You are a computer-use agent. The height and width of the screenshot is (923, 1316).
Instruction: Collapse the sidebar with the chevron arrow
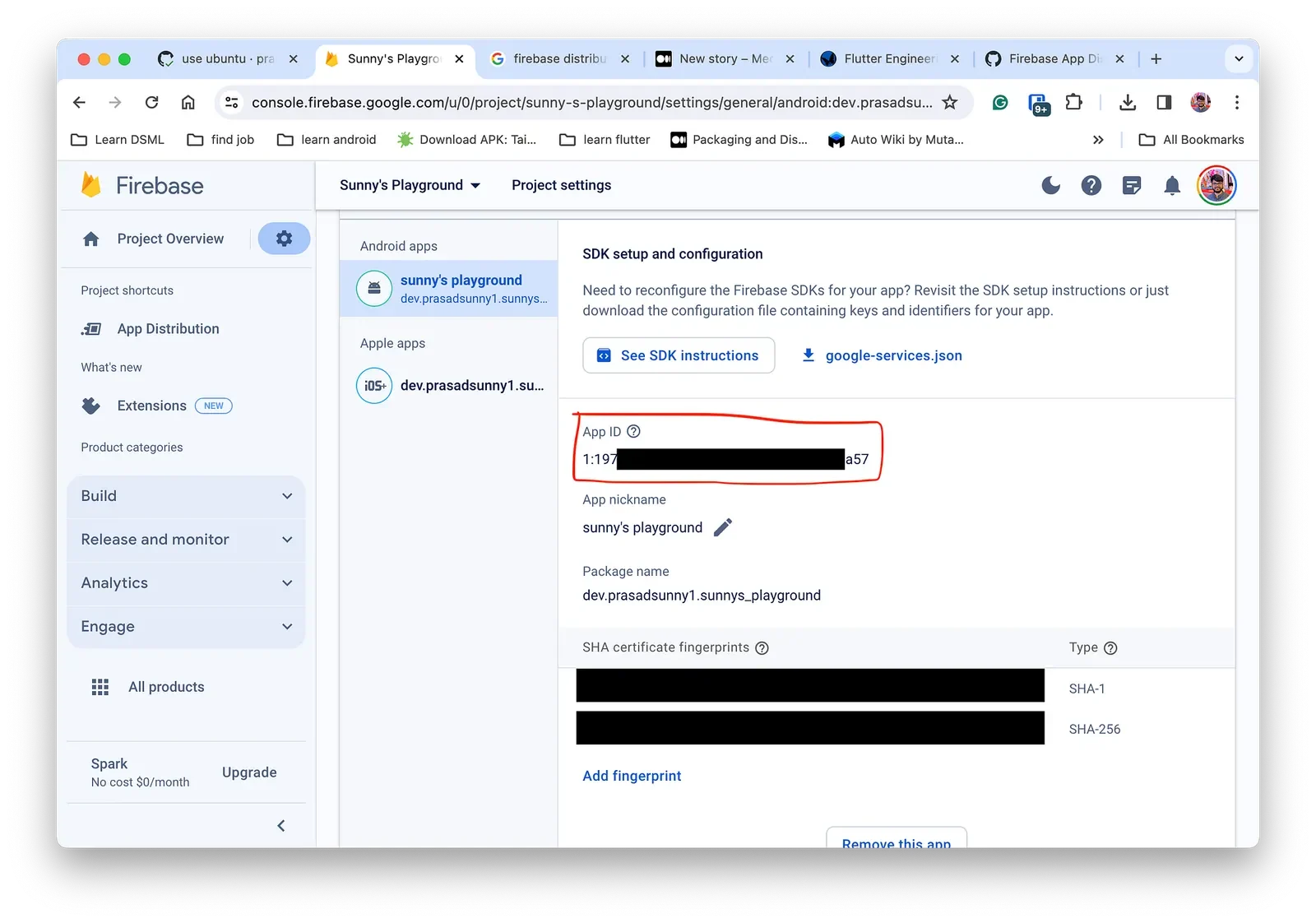tap(281, 825)
